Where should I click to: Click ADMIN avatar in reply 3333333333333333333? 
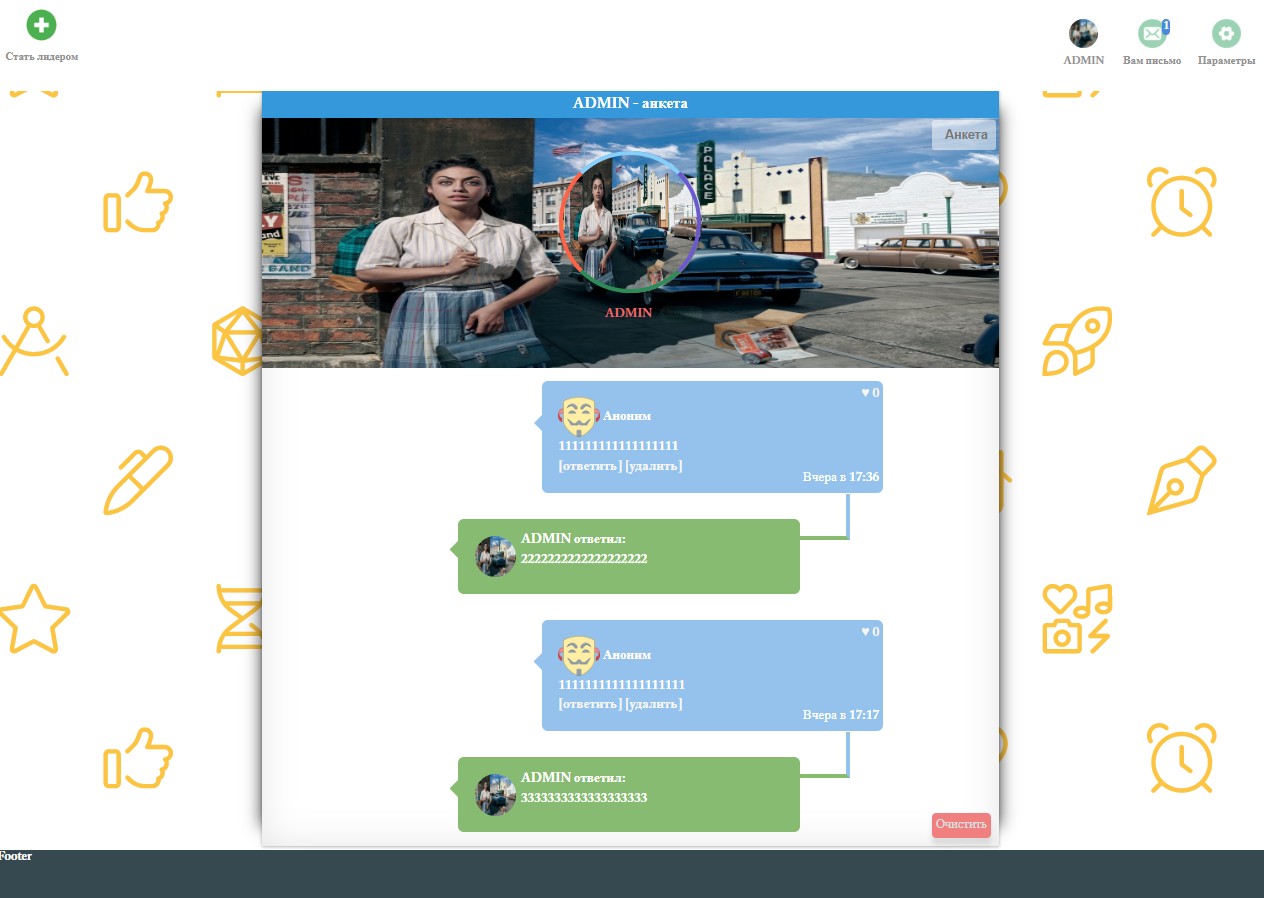(495, 795)
